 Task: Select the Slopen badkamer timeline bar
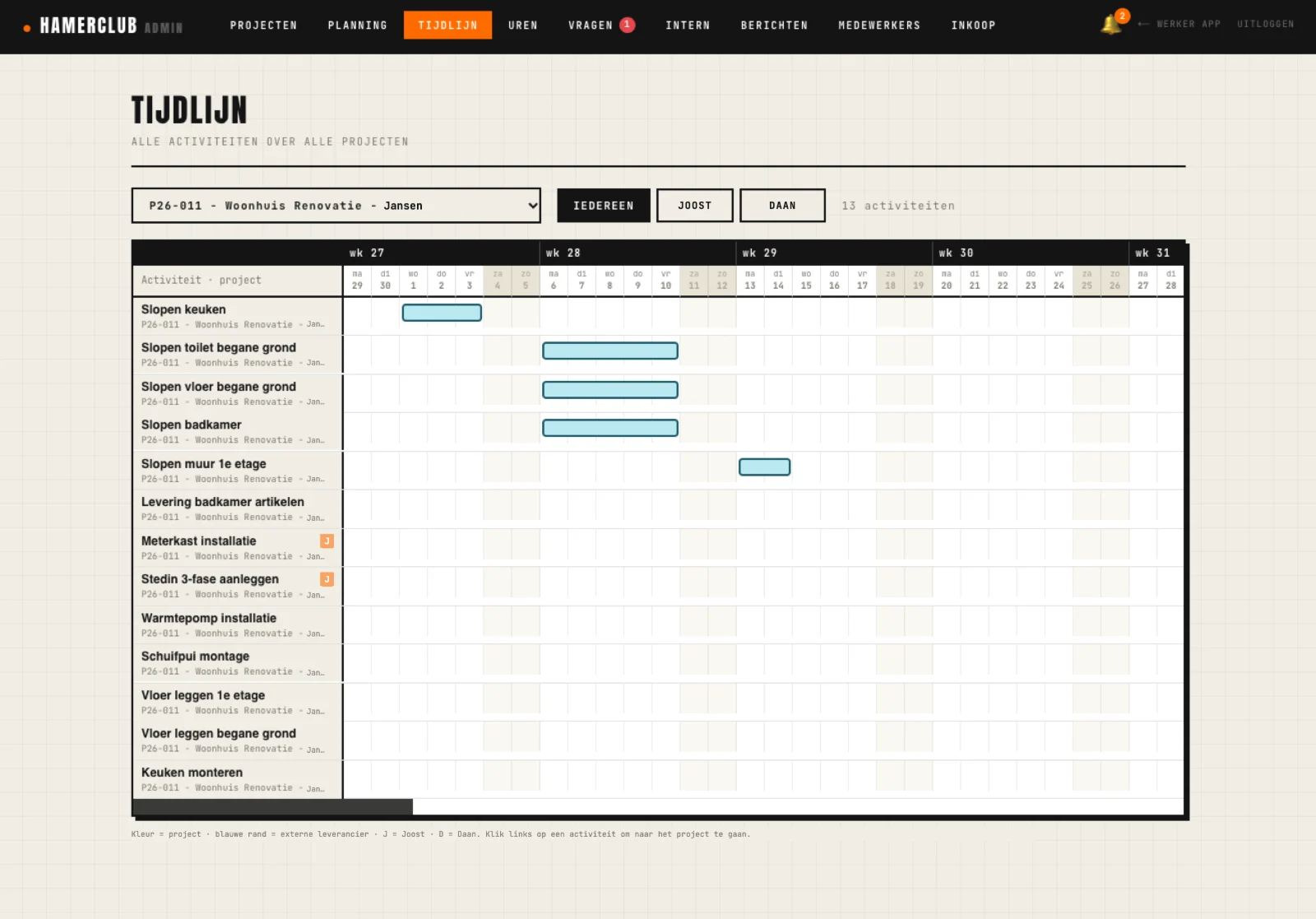click(610, 428)
